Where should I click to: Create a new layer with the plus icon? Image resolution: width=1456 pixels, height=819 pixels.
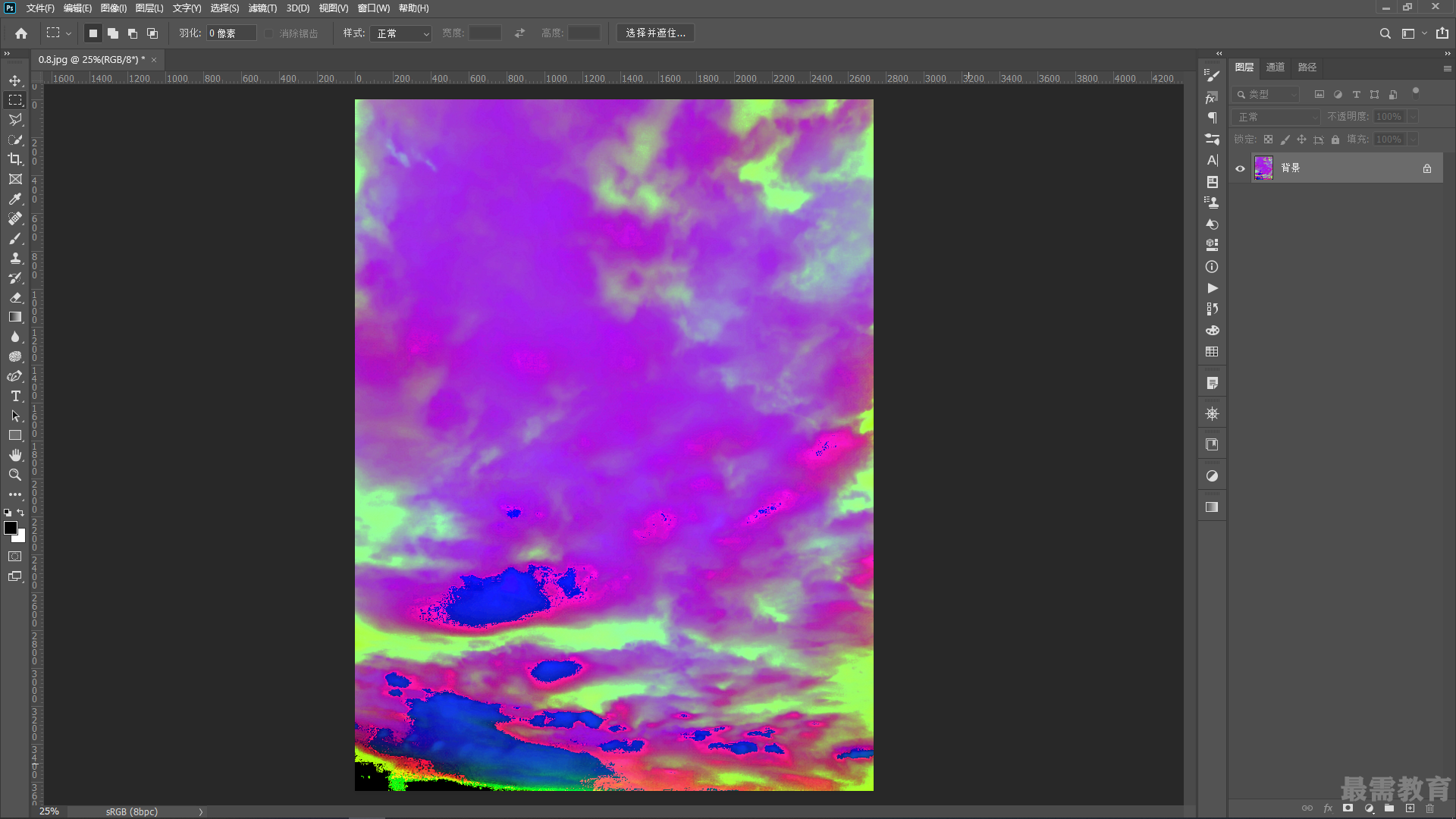coord(1410,808)
